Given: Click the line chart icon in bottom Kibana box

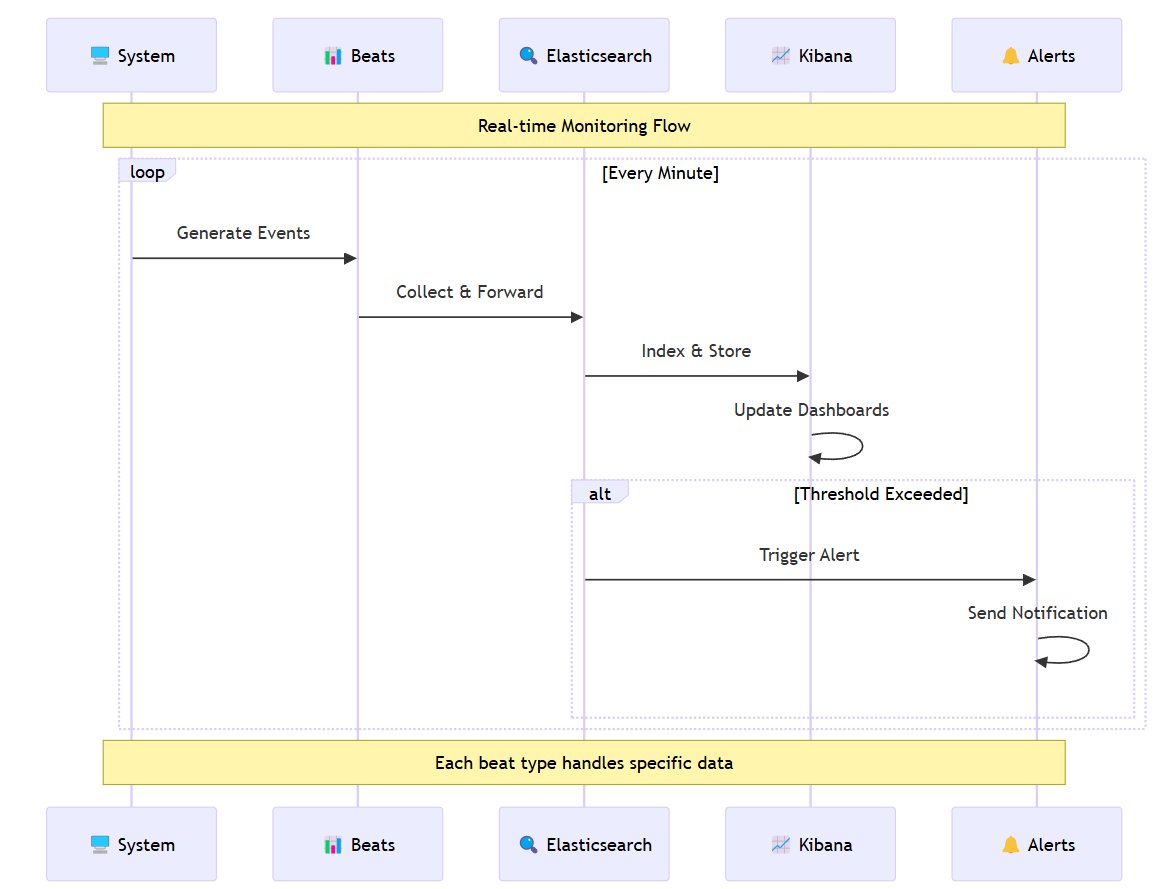Looking at the screenshot, I should 781,845.
